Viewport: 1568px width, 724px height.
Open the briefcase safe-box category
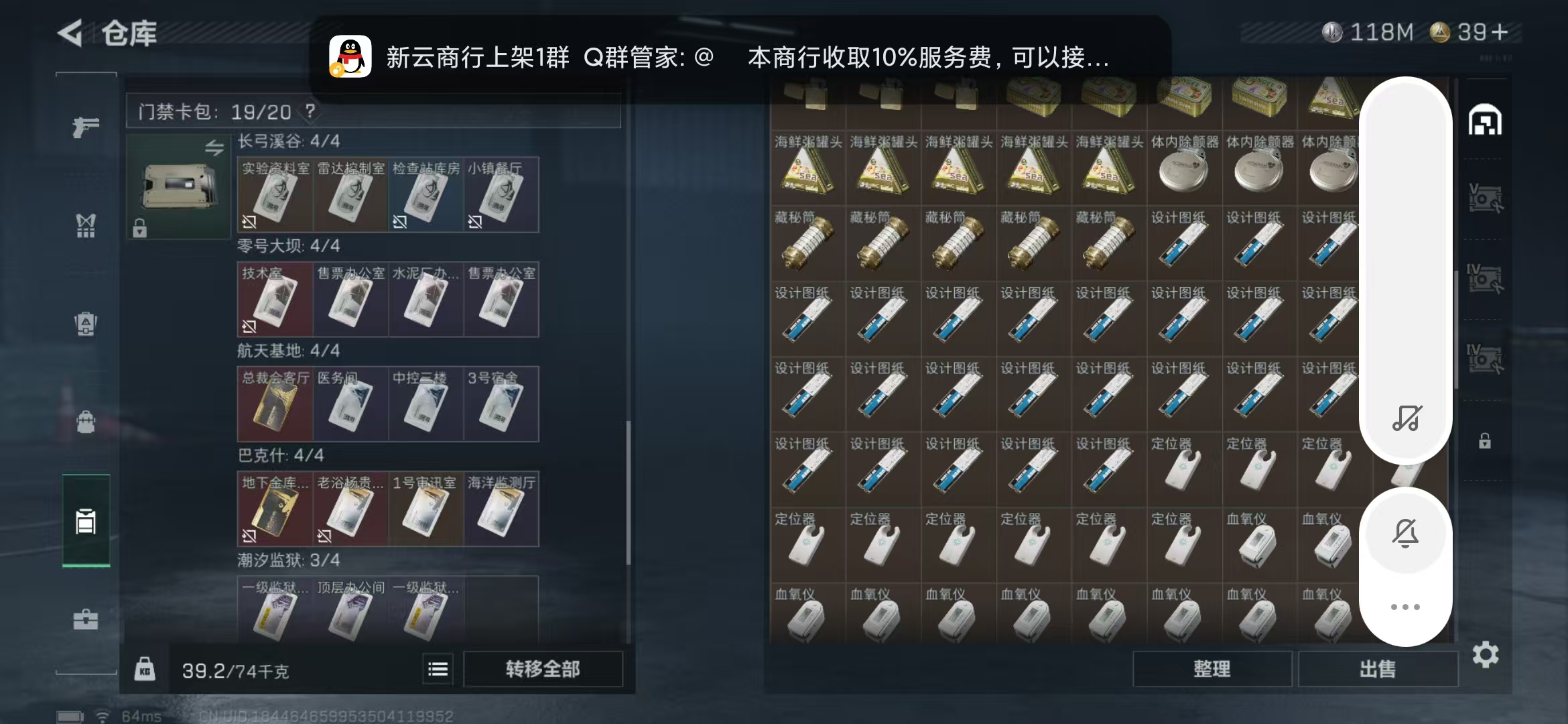coord(86,619)
